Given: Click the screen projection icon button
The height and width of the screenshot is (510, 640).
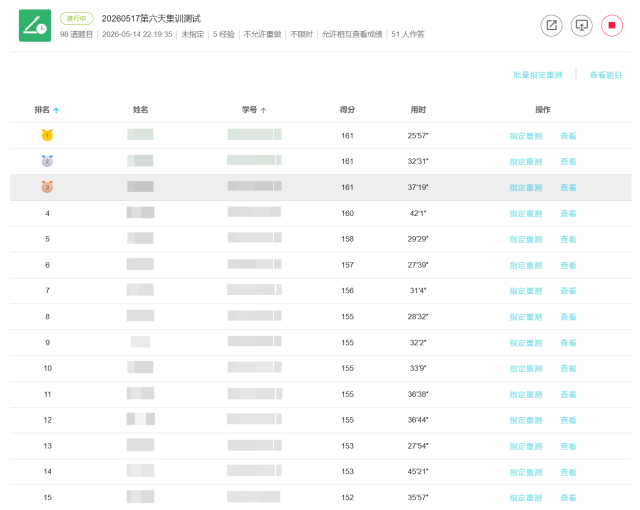Looking at the screenshot, I should coord(581,25).
